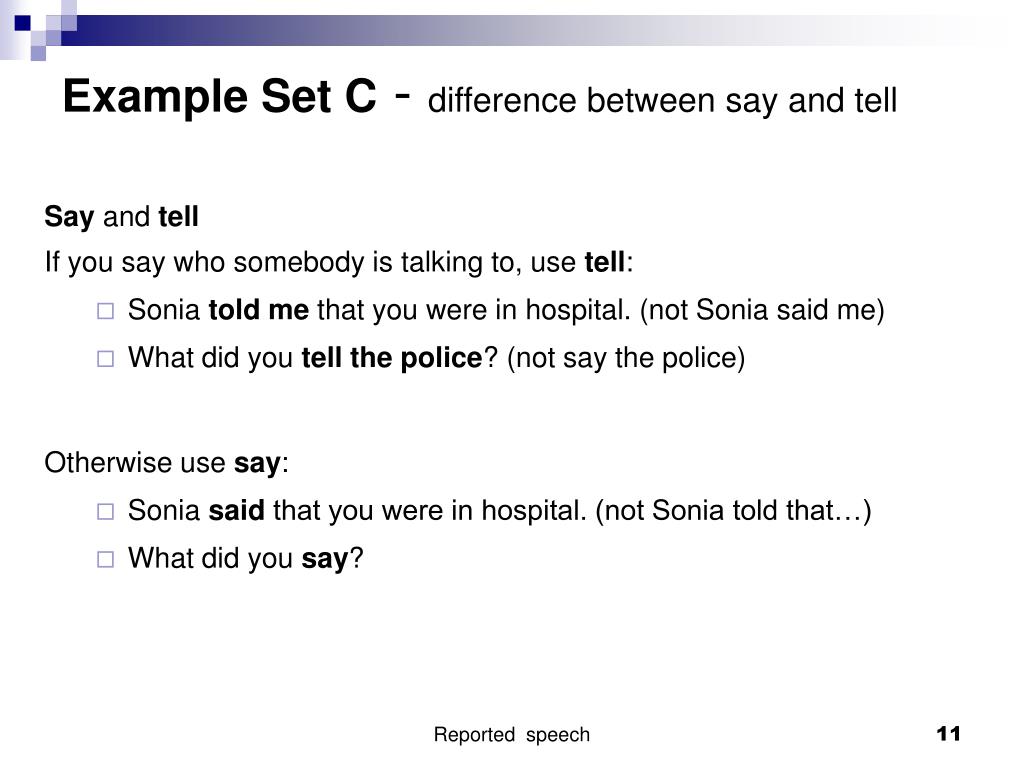Click the square bullet before 'Sonia said that'
Viewport: 1024px width, 768px height.
[x=105, y=511]
